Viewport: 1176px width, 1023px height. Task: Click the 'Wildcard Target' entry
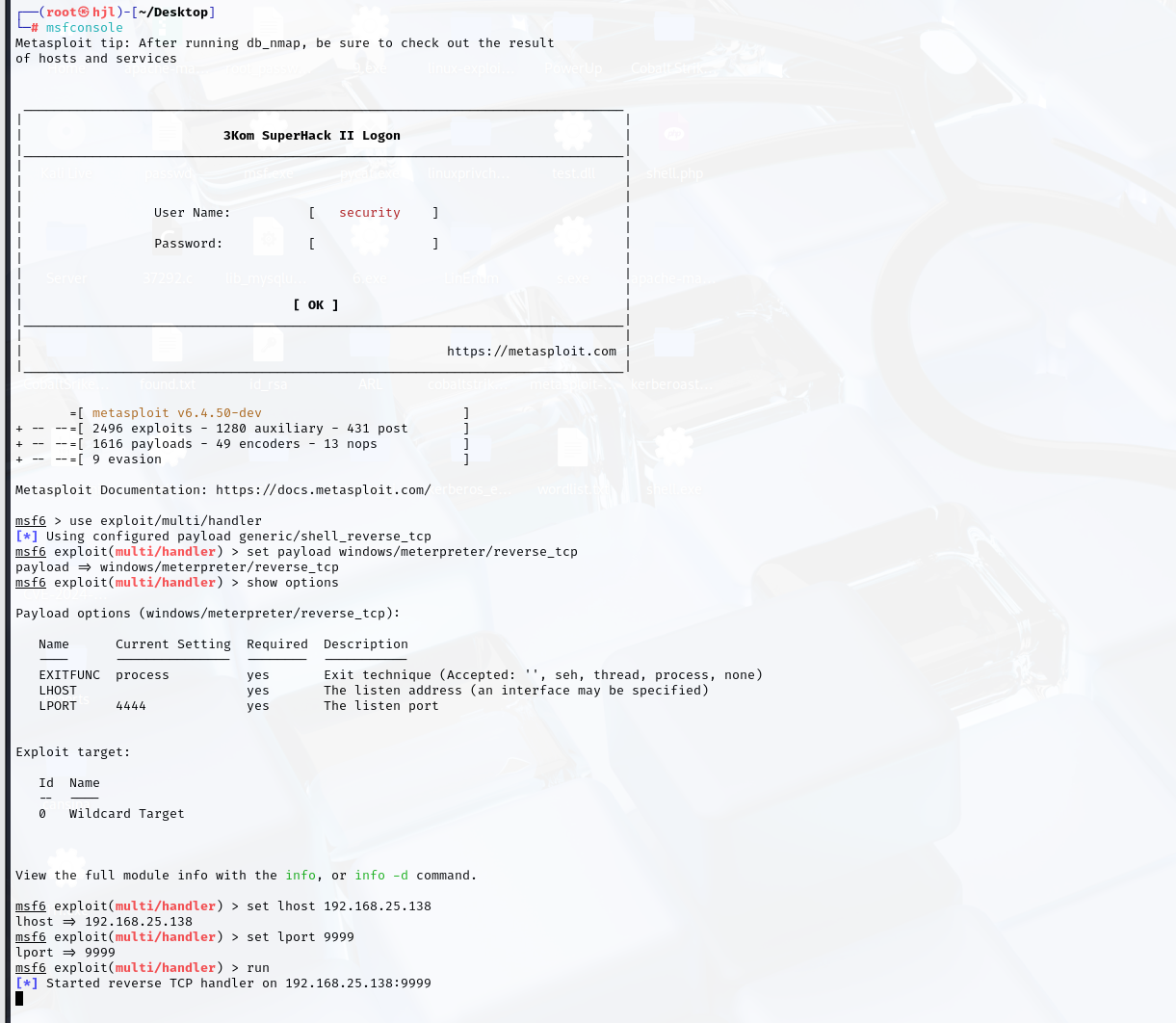127,814
